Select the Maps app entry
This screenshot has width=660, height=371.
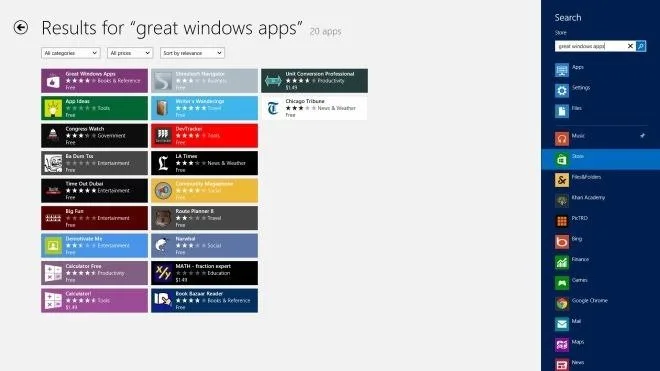(601, 344)
